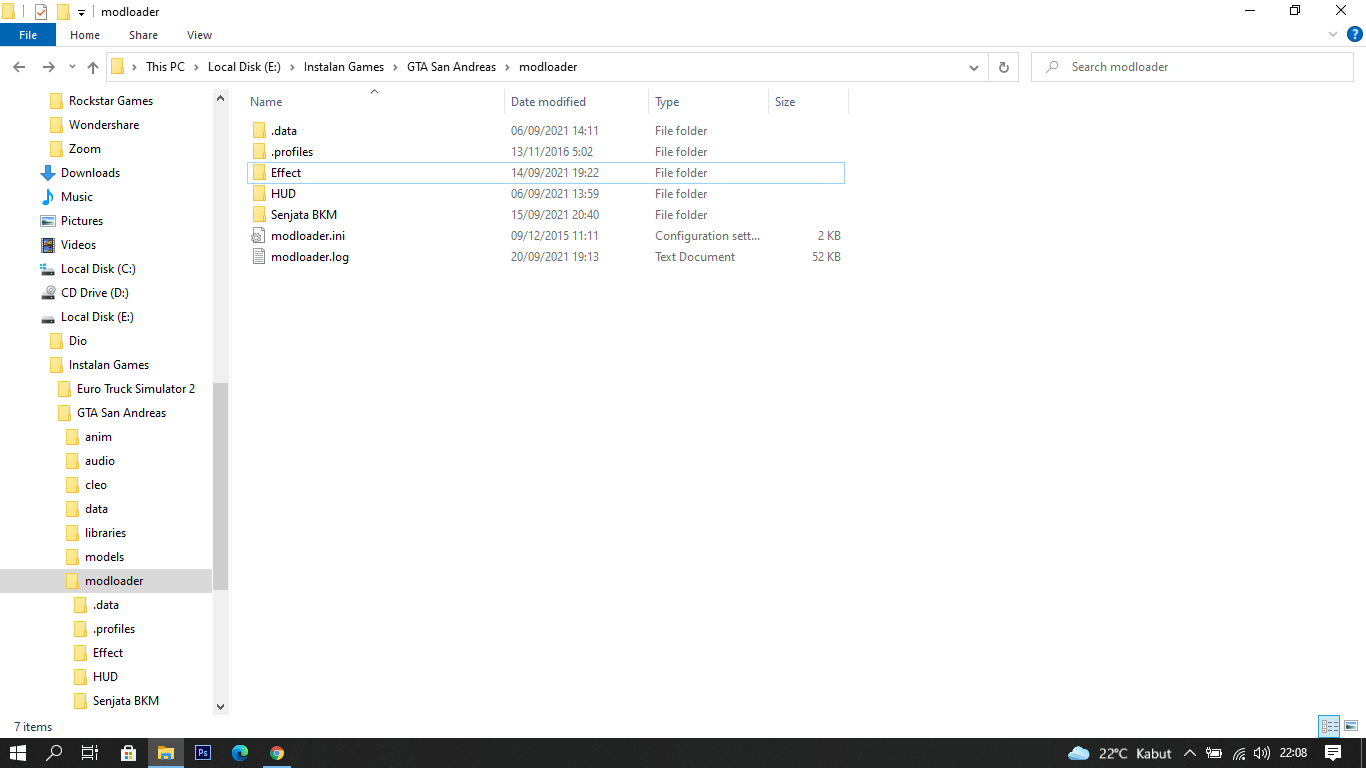Open the Windows Start menu
Screen dimensions: 1366x768
tap(17, 753)
